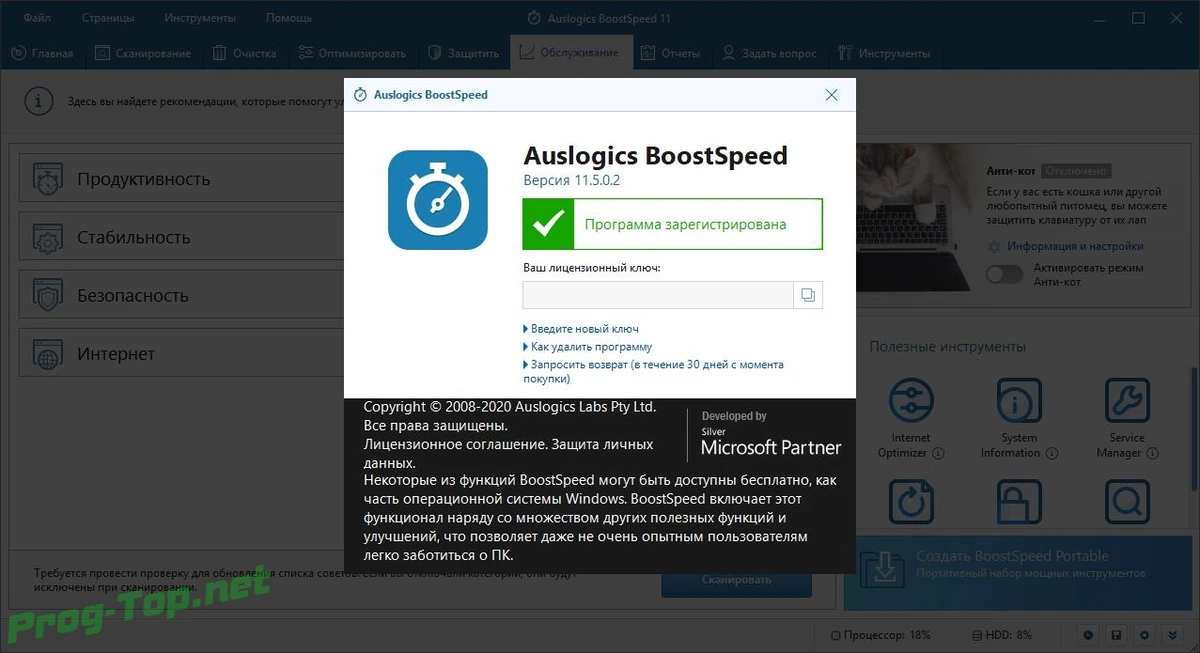Open settings gear icon in status bar

click(x=1144, y=635)
